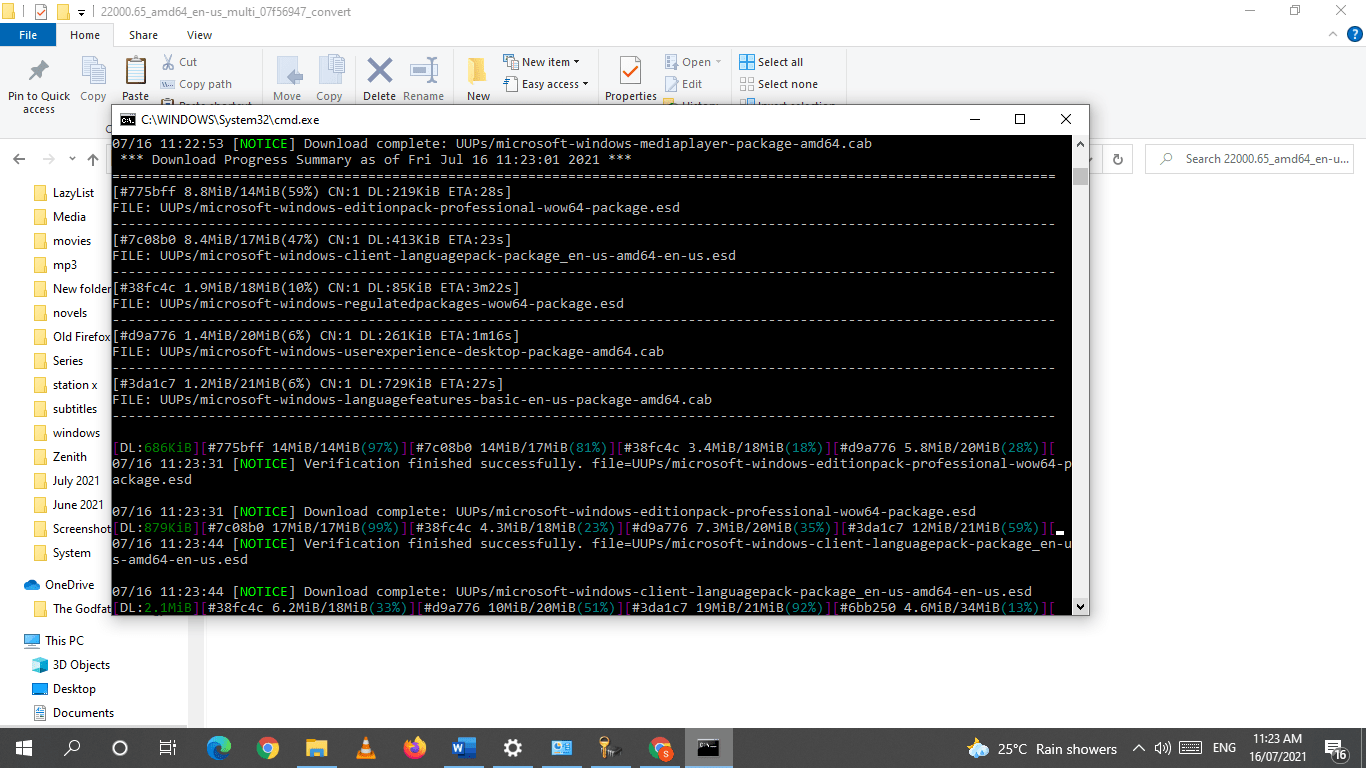Select the Zenith folder in the sidebar
1366x768 pixels.
[70, 457]
